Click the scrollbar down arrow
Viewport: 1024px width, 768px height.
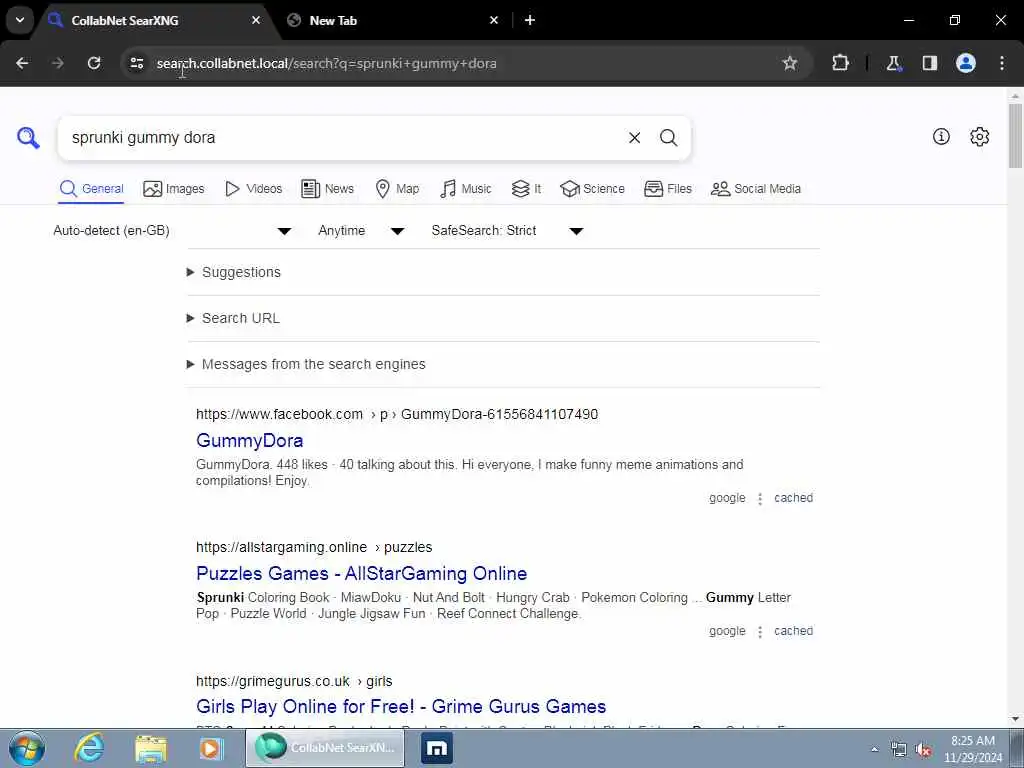tap(1015, 720)
